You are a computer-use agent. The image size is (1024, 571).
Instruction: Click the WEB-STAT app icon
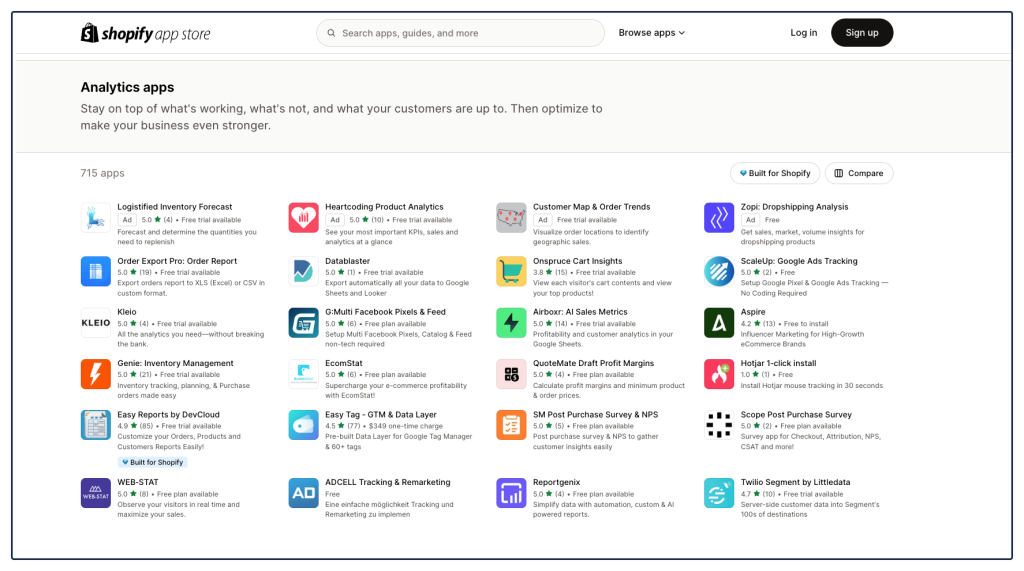(95, 493)
